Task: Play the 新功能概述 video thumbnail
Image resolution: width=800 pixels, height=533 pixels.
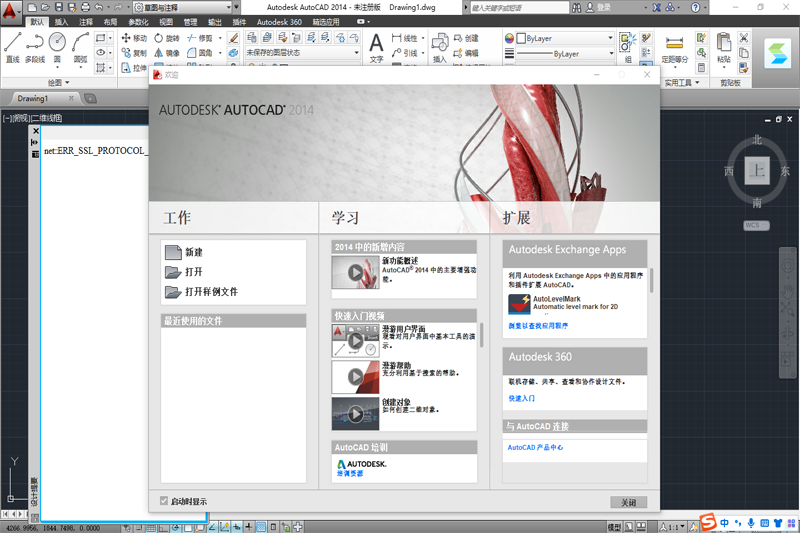Action: click(x=356, y=272)
